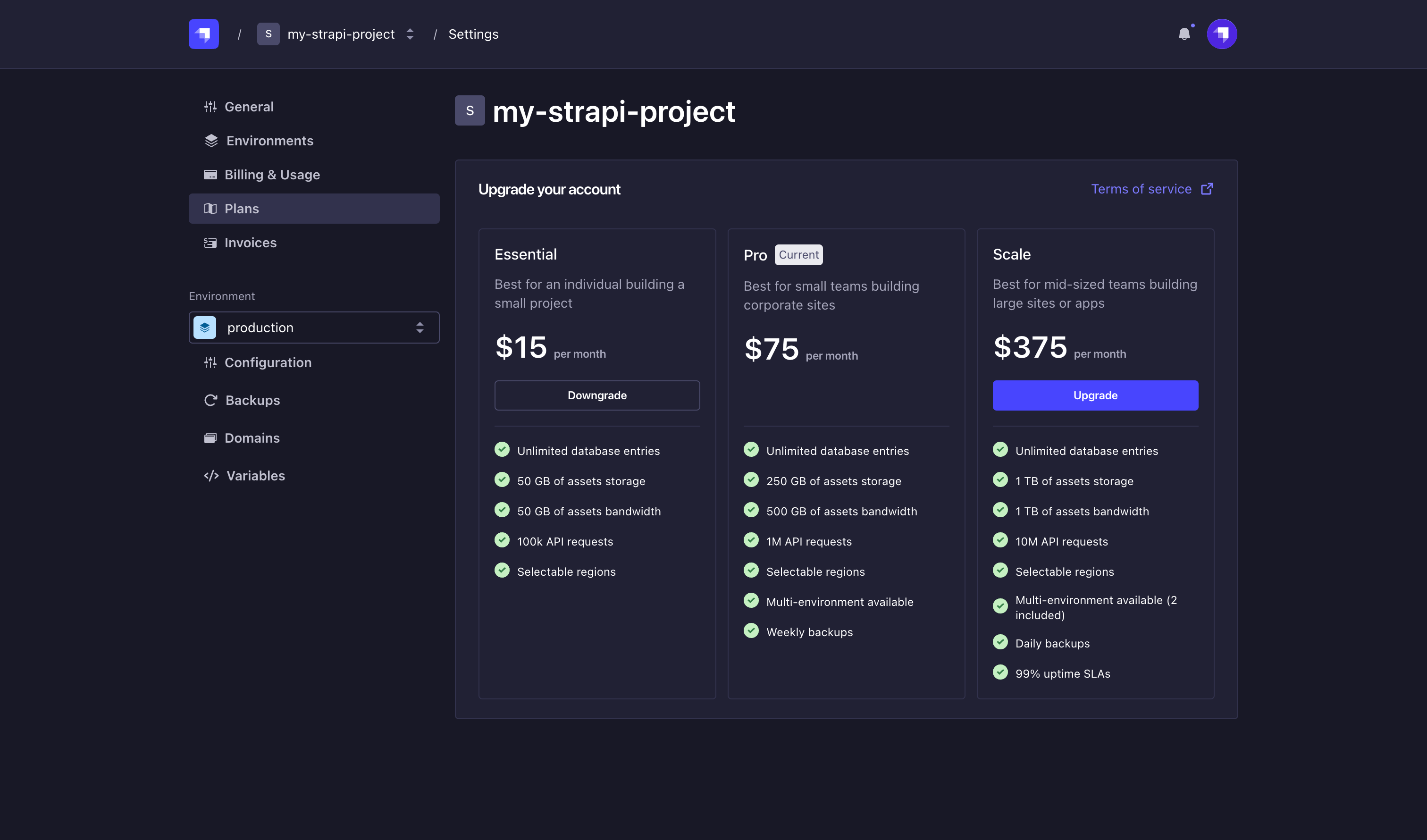
Task: Expand the environment list chevron control
Action: [420, 328]
